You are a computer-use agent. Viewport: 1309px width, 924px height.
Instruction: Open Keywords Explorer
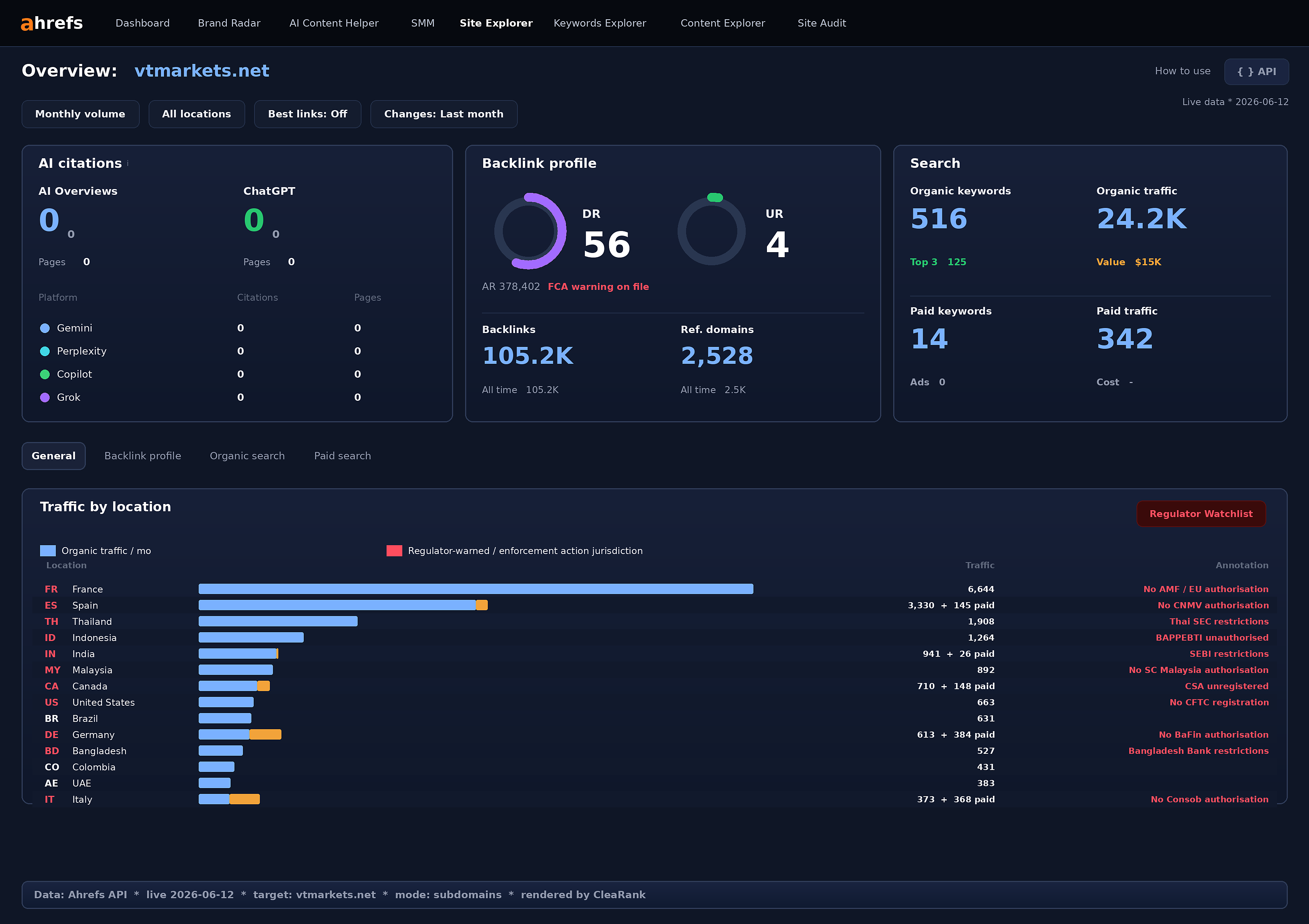[x=600, y=23]
